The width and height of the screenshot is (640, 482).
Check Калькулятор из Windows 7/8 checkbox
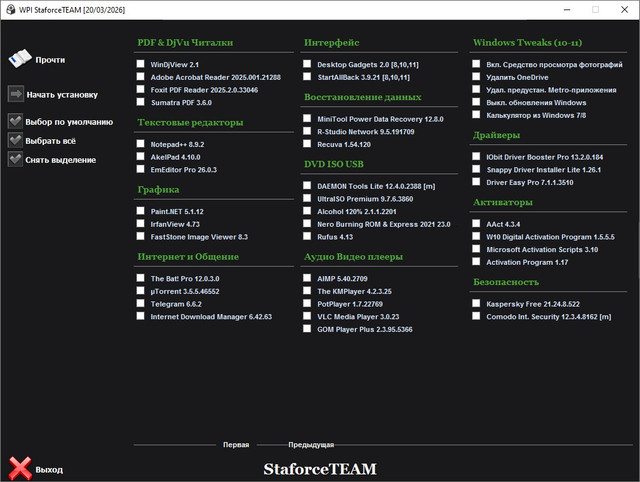tap(476, 114)
